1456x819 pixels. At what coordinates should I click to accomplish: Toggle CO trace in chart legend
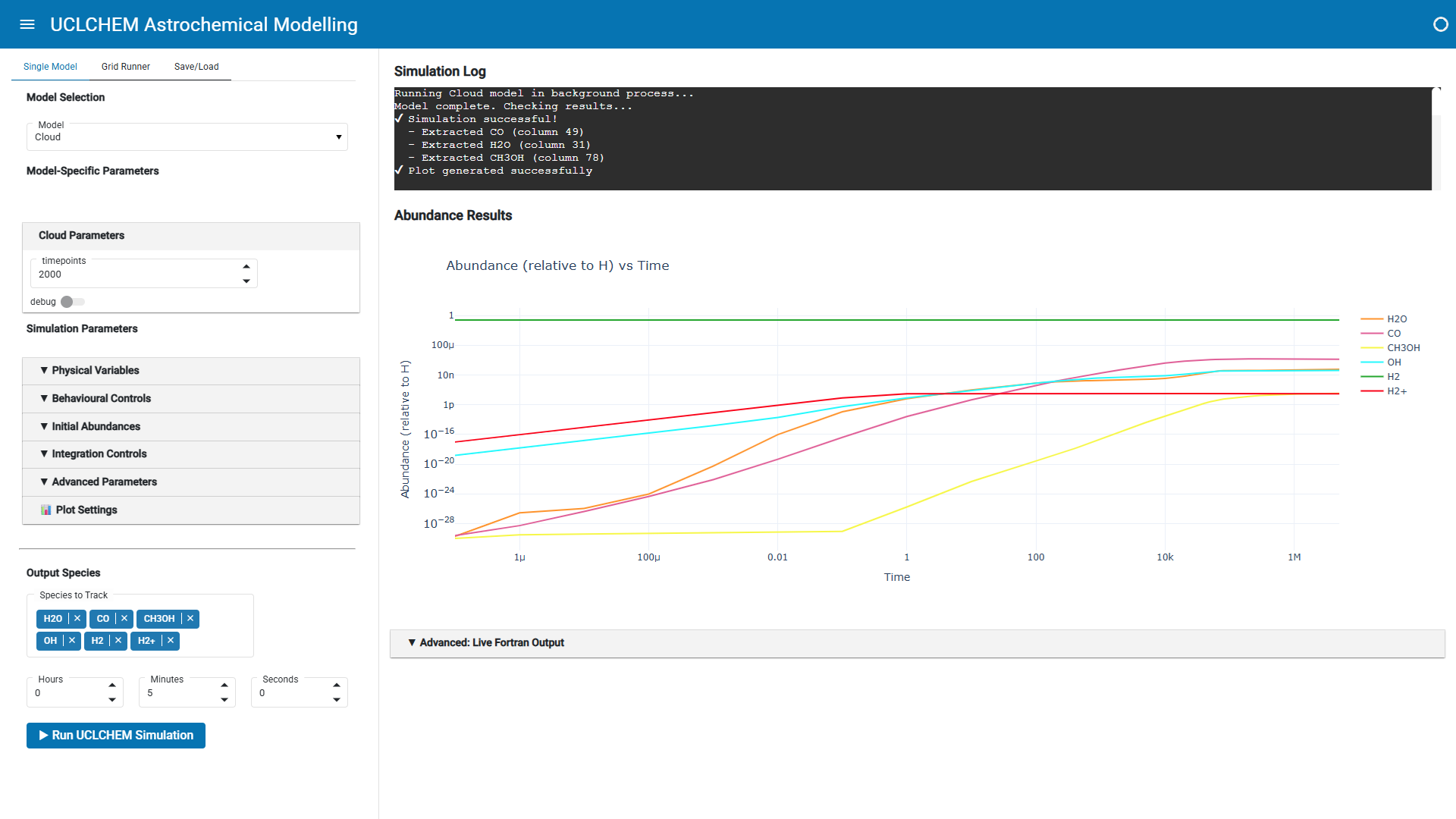pos(1381,334)
